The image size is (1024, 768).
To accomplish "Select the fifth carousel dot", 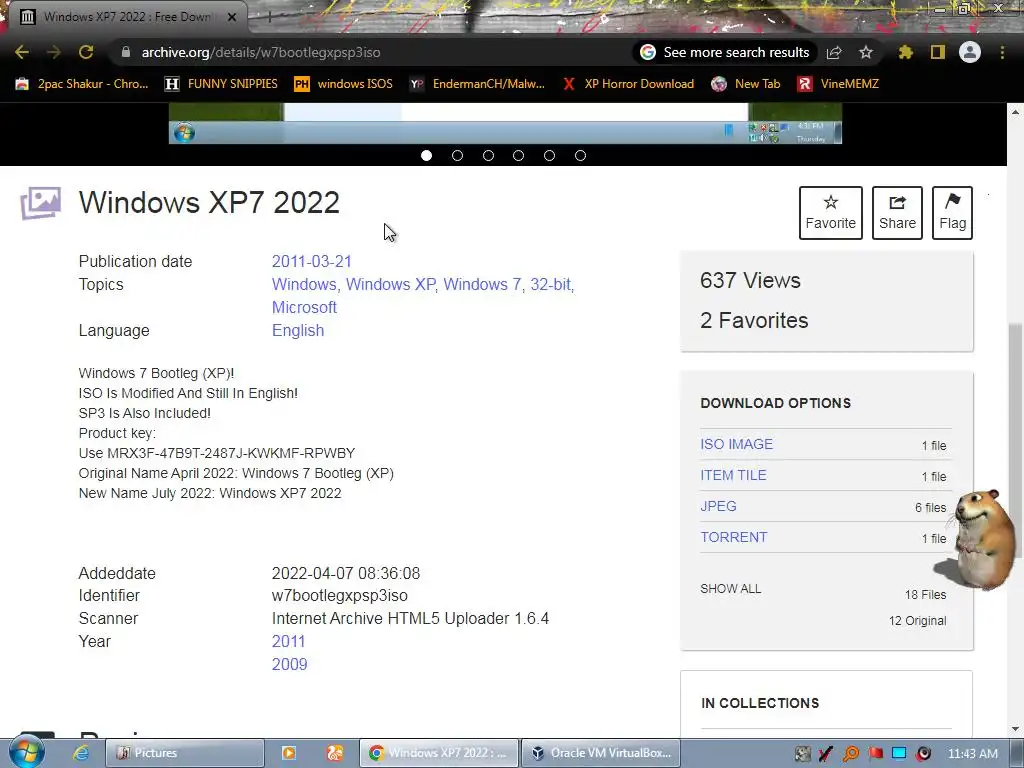I will 549,155.
